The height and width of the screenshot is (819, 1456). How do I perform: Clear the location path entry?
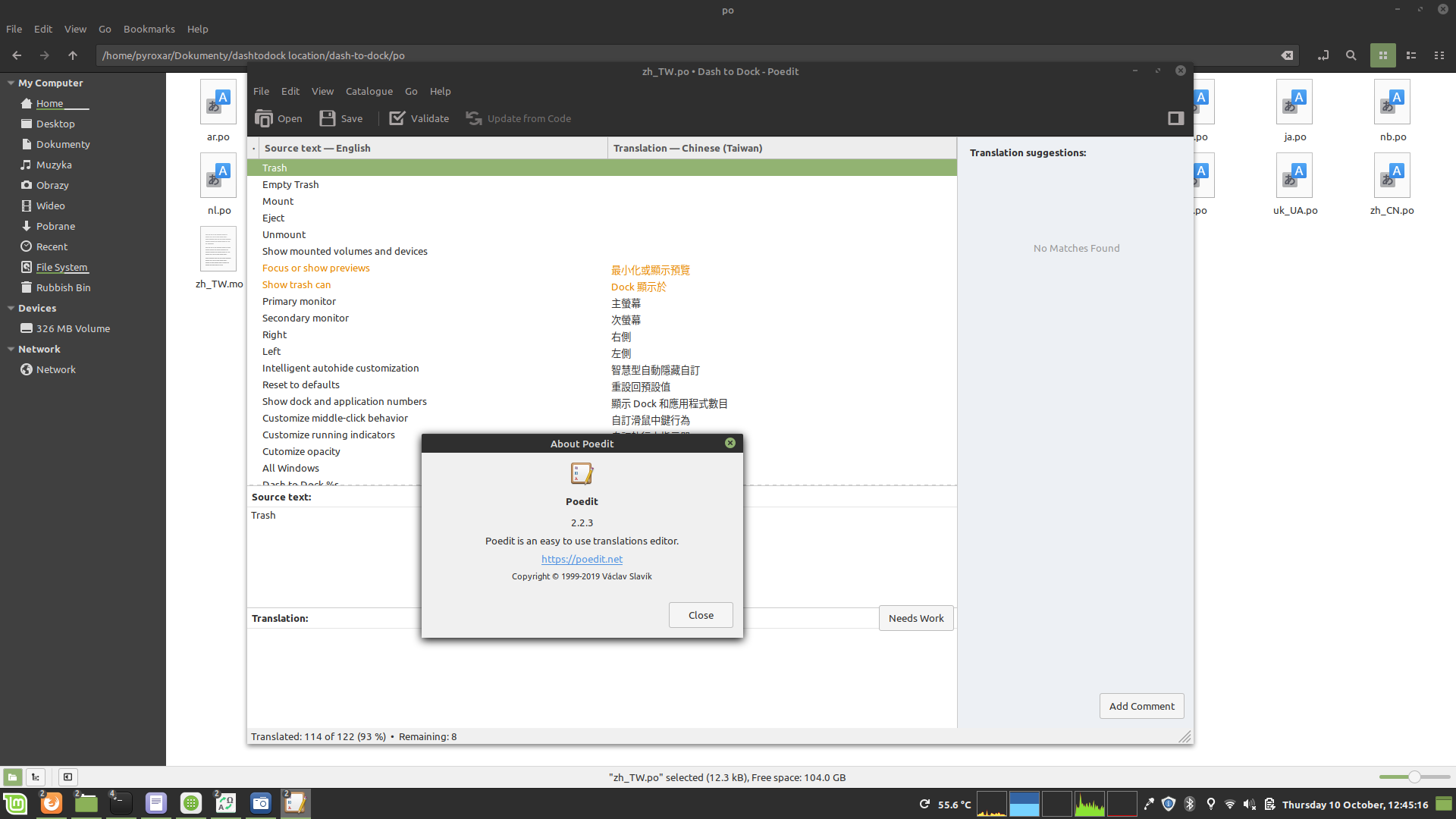click(1287, 55)
